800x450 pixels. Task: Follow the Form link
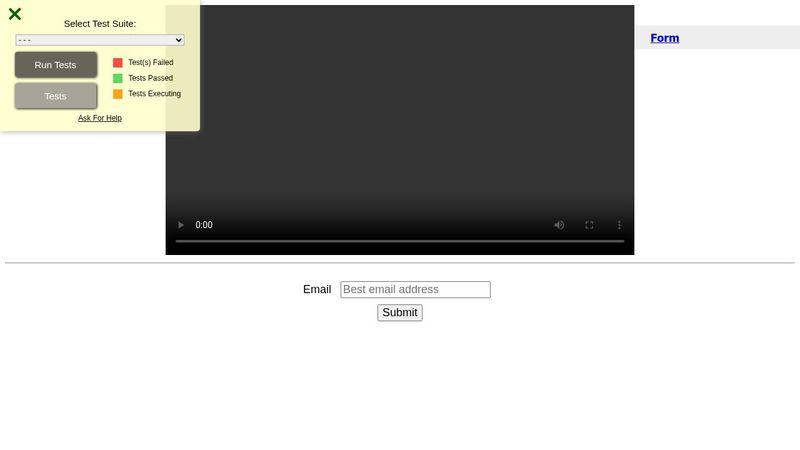[x=664, y=38]
